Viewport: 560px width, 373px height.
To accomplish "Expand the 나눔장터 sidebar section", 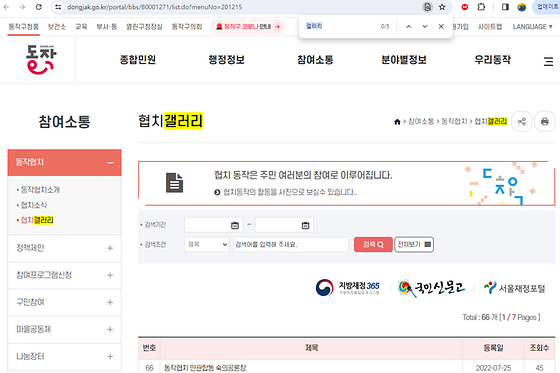I will tap(110, 357).
